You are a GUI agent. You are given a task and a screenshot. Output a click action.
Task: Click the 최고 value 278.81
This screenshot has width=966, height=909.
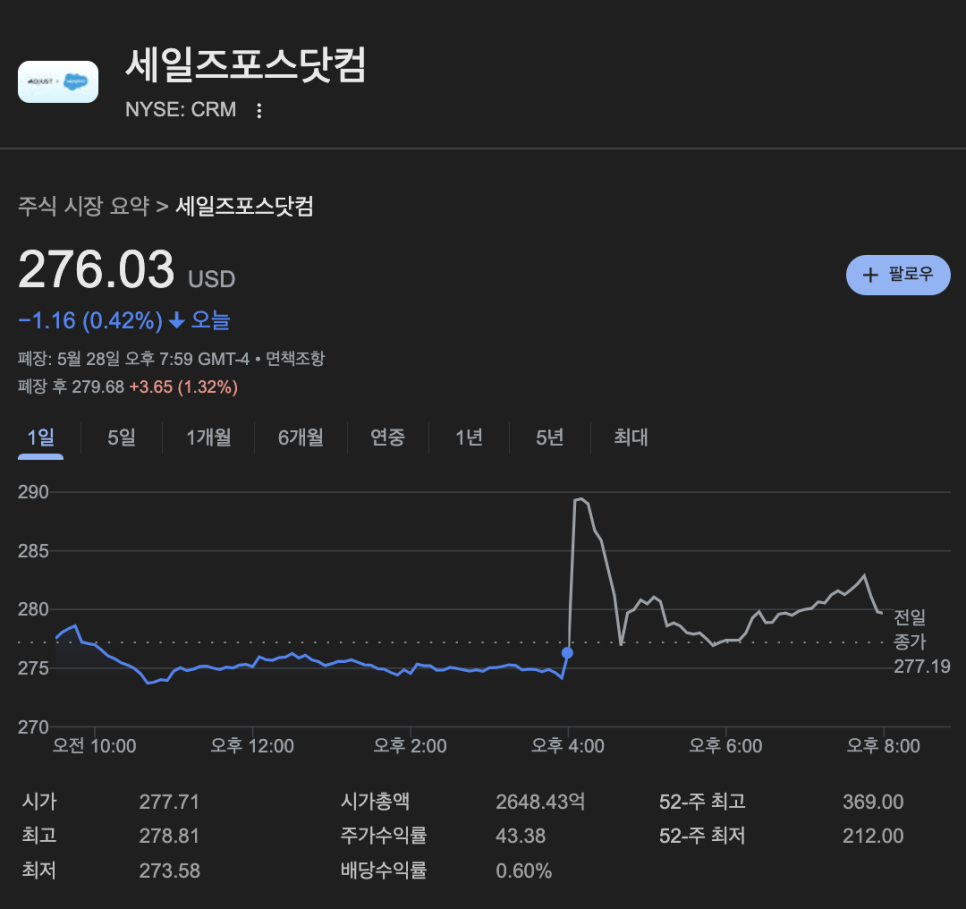[x=169, y=836]
